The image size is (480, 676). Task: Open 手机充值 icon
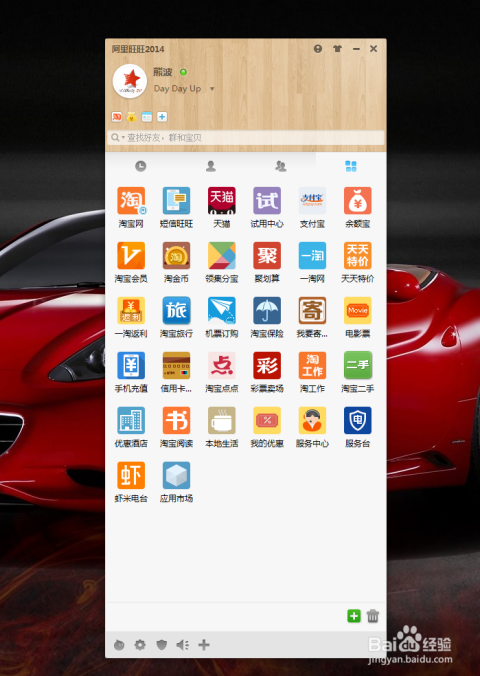pyautogui.click(x=131, y=366)
